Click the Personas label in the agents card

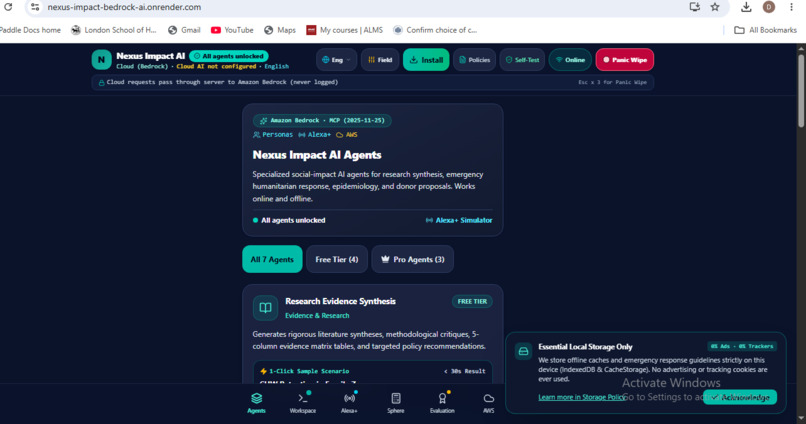click(273, 135)
